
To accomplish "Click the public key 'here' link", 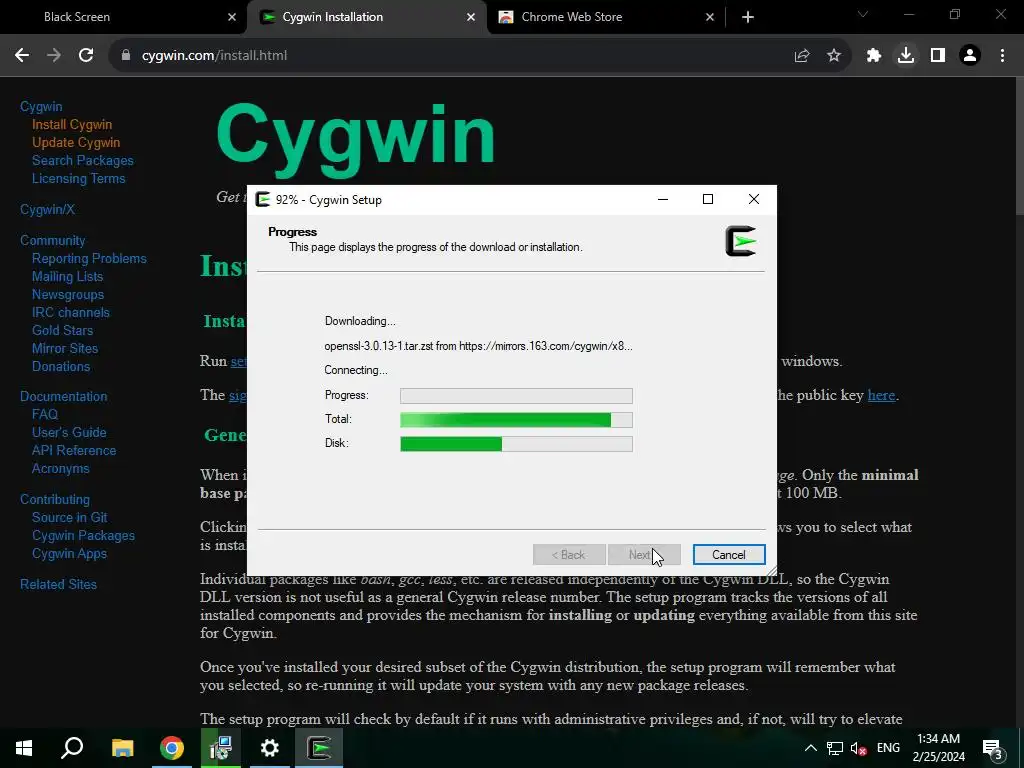I will 881,395.
